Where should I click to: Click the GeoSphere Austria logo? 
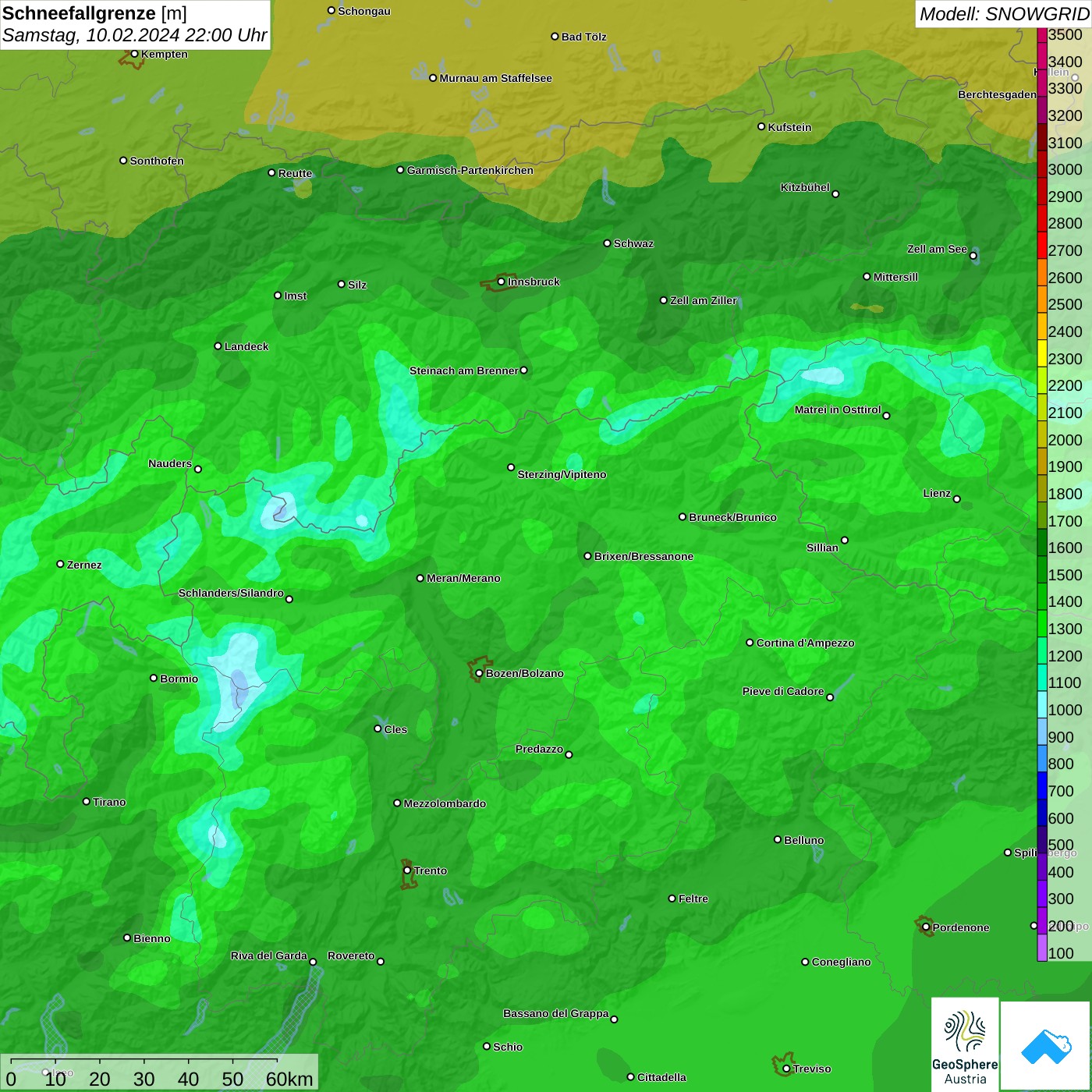[965, 1044]
